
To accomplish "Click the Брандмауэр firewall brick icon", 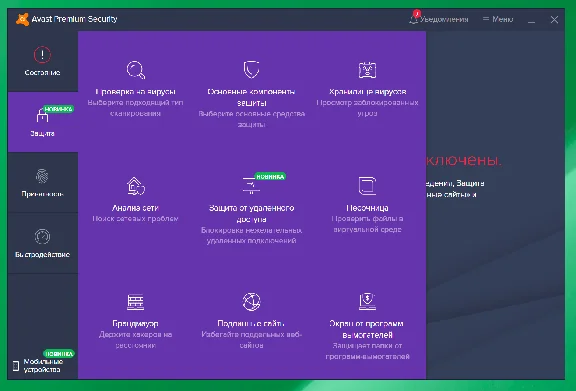I will pos(136,302).
